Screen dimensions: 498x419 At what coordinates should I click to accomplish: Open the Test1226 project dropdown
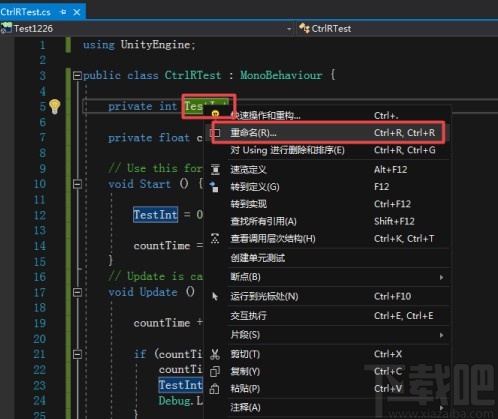(x=289, y=29)
